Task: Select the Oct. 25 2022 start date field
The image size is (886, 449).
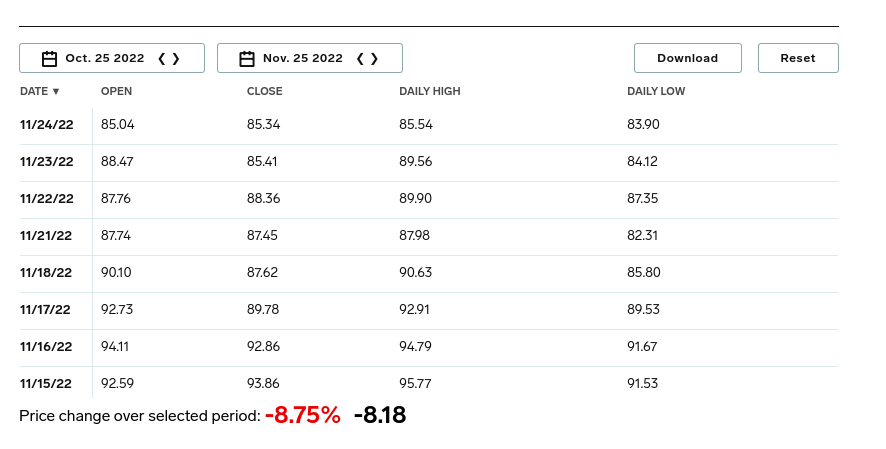Action: [112, 58]
